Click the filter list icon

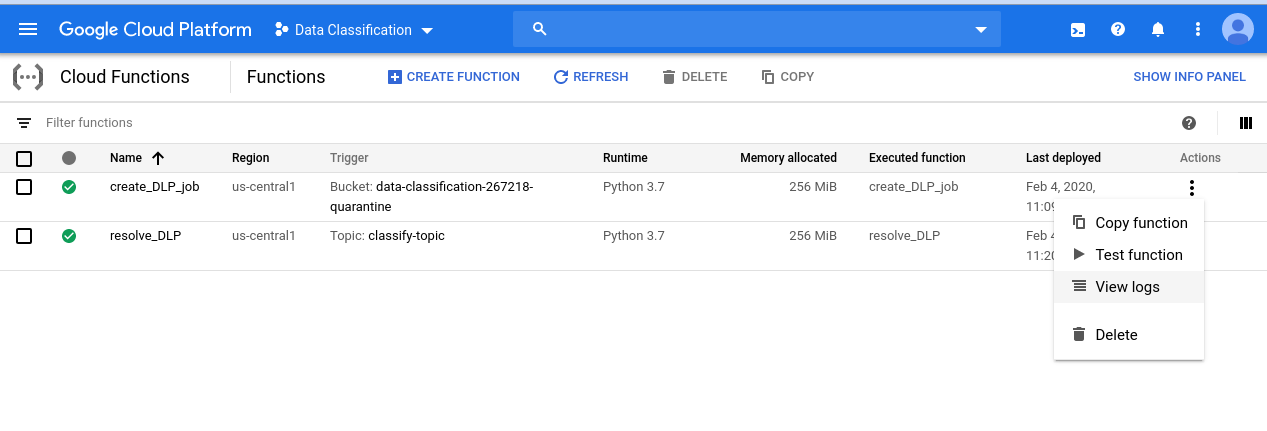[24, 123]
